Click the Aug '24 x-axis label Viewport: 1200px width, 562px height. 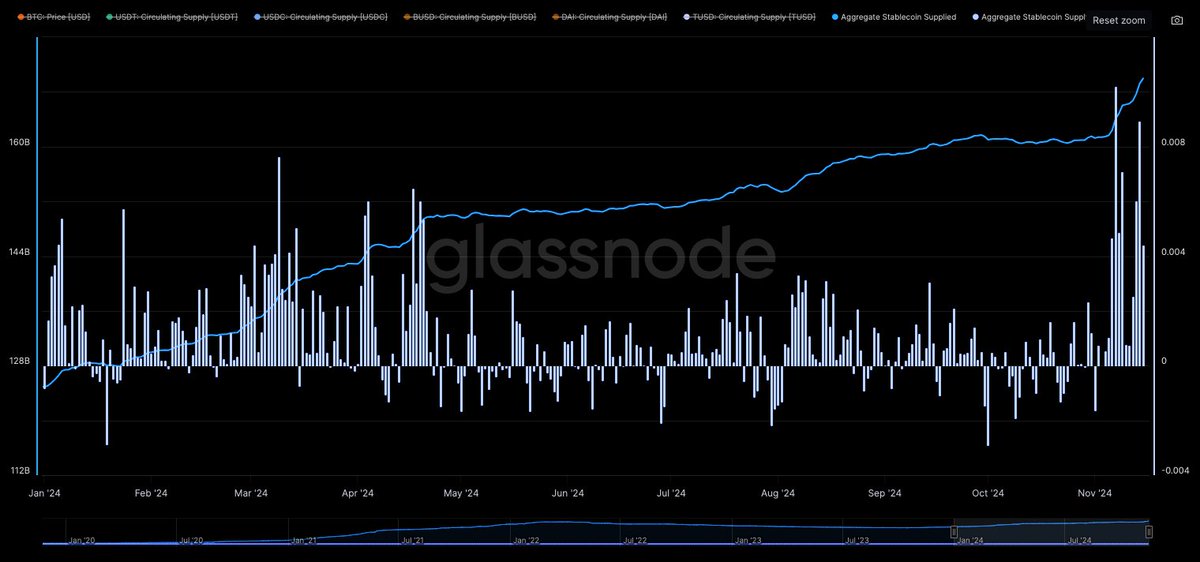(778, 493)
